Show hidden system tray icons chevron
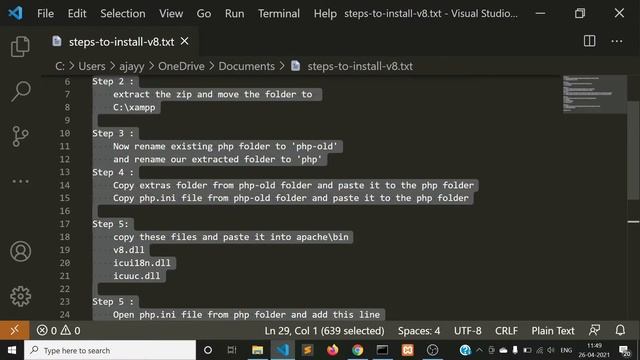The width and height of the screenshot is (640, 360). pos(479,350)
